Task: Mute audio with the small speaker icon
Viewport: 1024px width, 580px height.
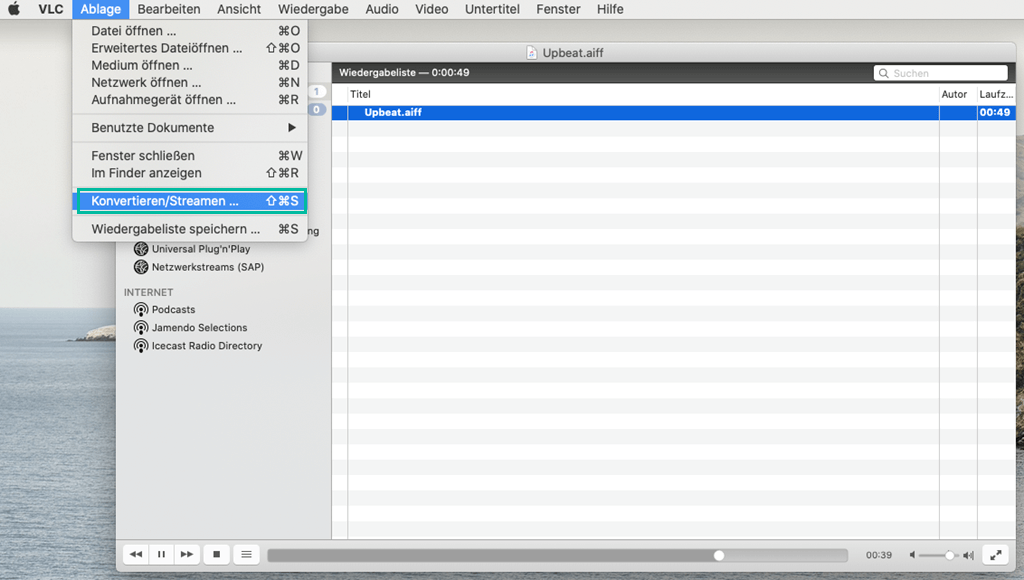Action: pos(912,555)
